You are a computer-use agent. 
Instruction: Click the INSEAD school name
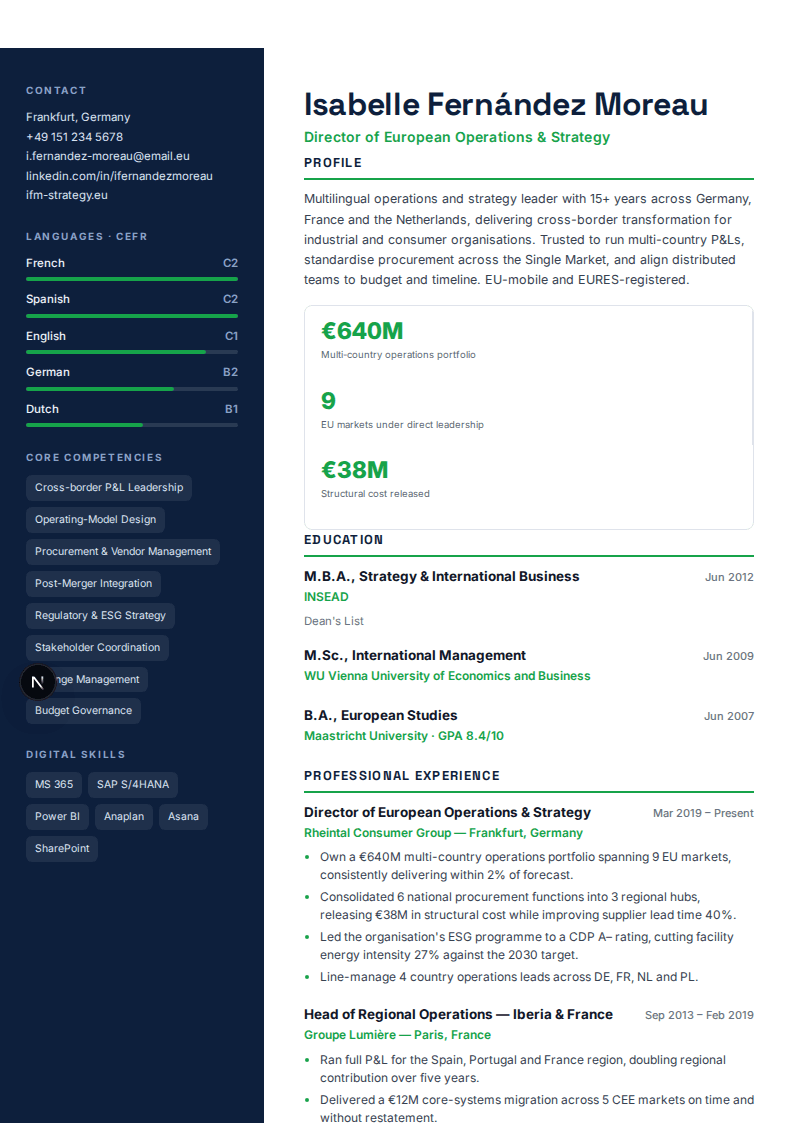point(326,597)
